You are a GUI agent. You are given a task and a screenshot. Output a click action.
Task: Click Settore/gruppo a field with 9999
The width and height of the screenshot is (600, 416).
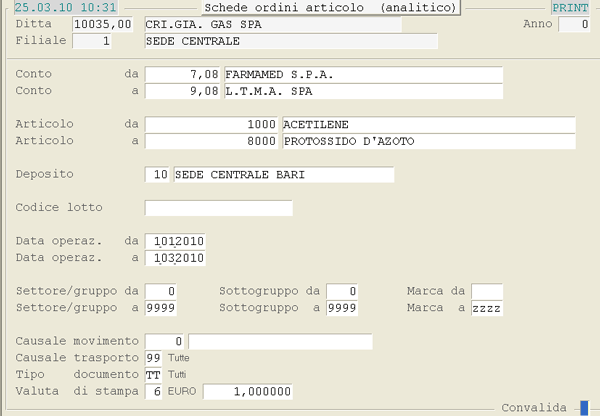[x=163, y=308]
